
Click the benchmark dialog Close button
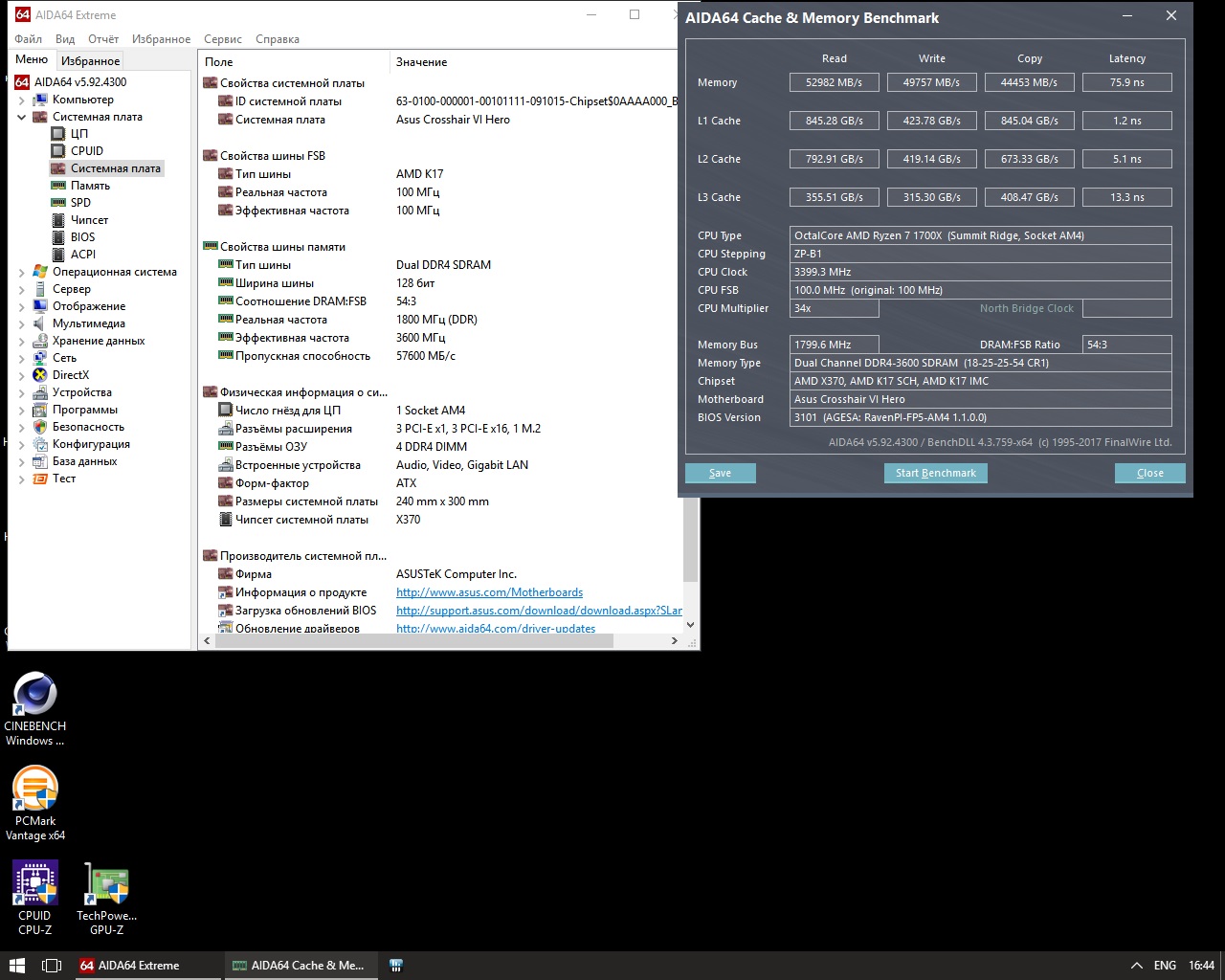tap(1150, 473)
